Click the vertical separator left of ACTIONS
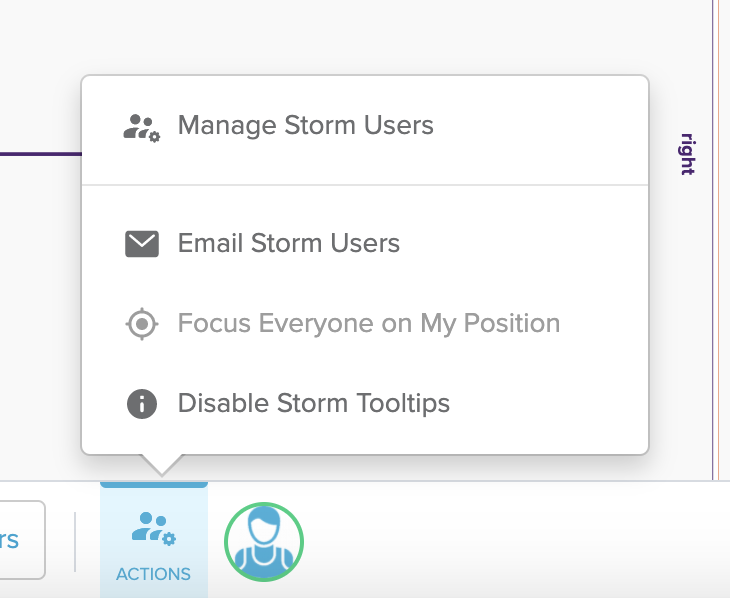This screenshot has width=730, height=598. [75, 542]
